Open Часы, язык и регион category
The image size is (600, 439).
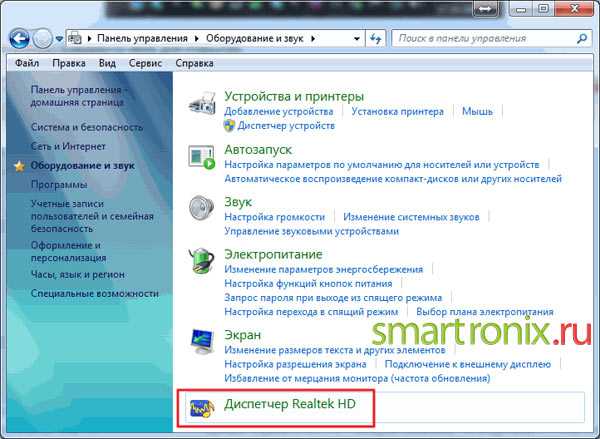(x=78, y=274)
